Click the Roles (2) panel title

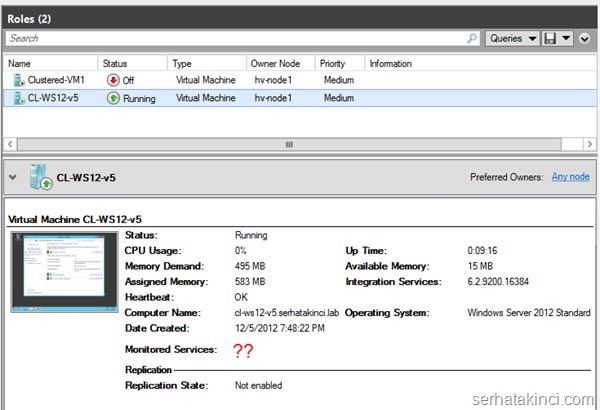pyautogui.click(x=29, y=19)
